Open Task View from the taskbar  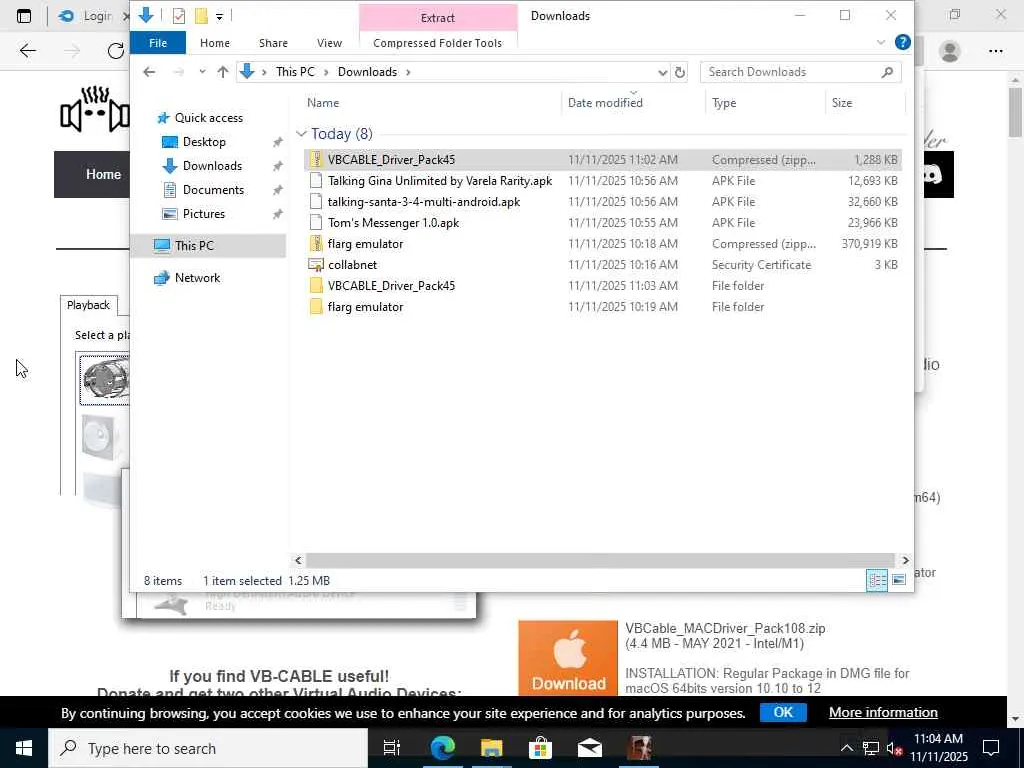[x=391, y=748]
